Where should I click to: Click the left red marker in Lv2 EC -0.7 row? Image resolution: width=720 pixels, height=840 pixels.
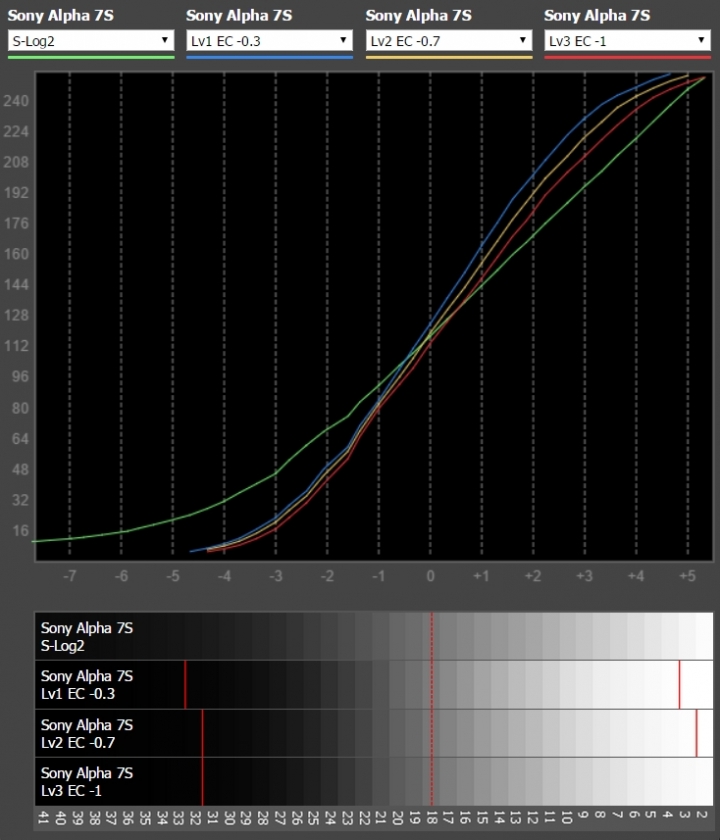tap(202, 733)
